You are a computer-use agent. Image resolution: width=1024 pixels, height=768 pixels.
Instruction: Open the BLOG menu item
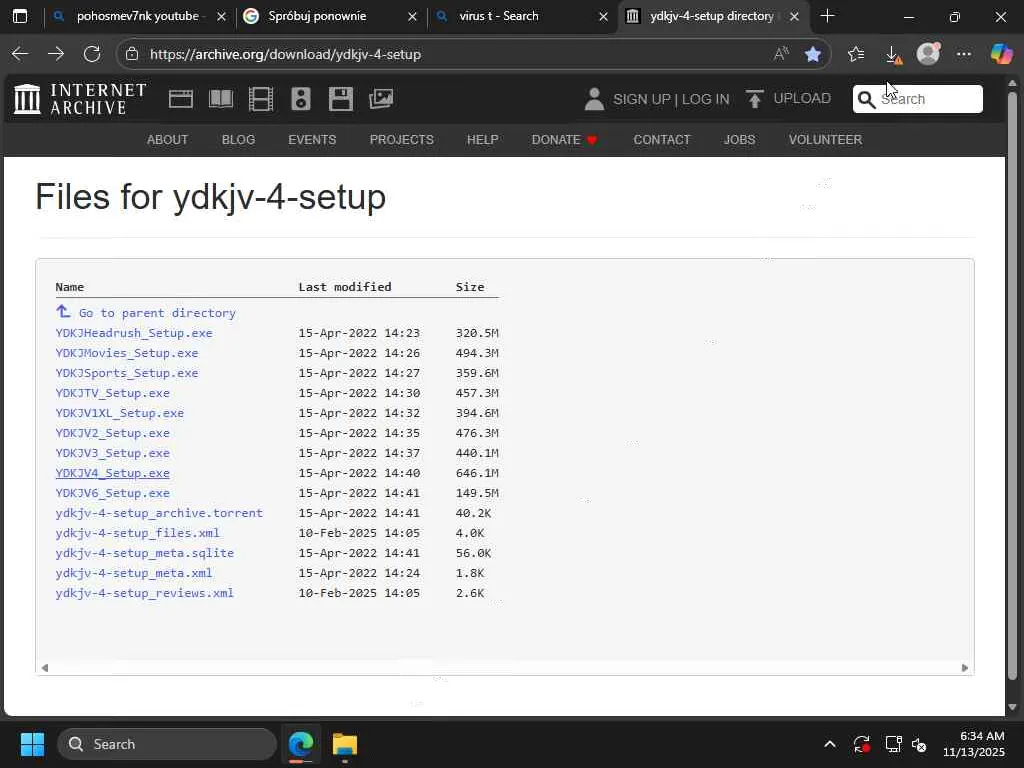[238, 140]
